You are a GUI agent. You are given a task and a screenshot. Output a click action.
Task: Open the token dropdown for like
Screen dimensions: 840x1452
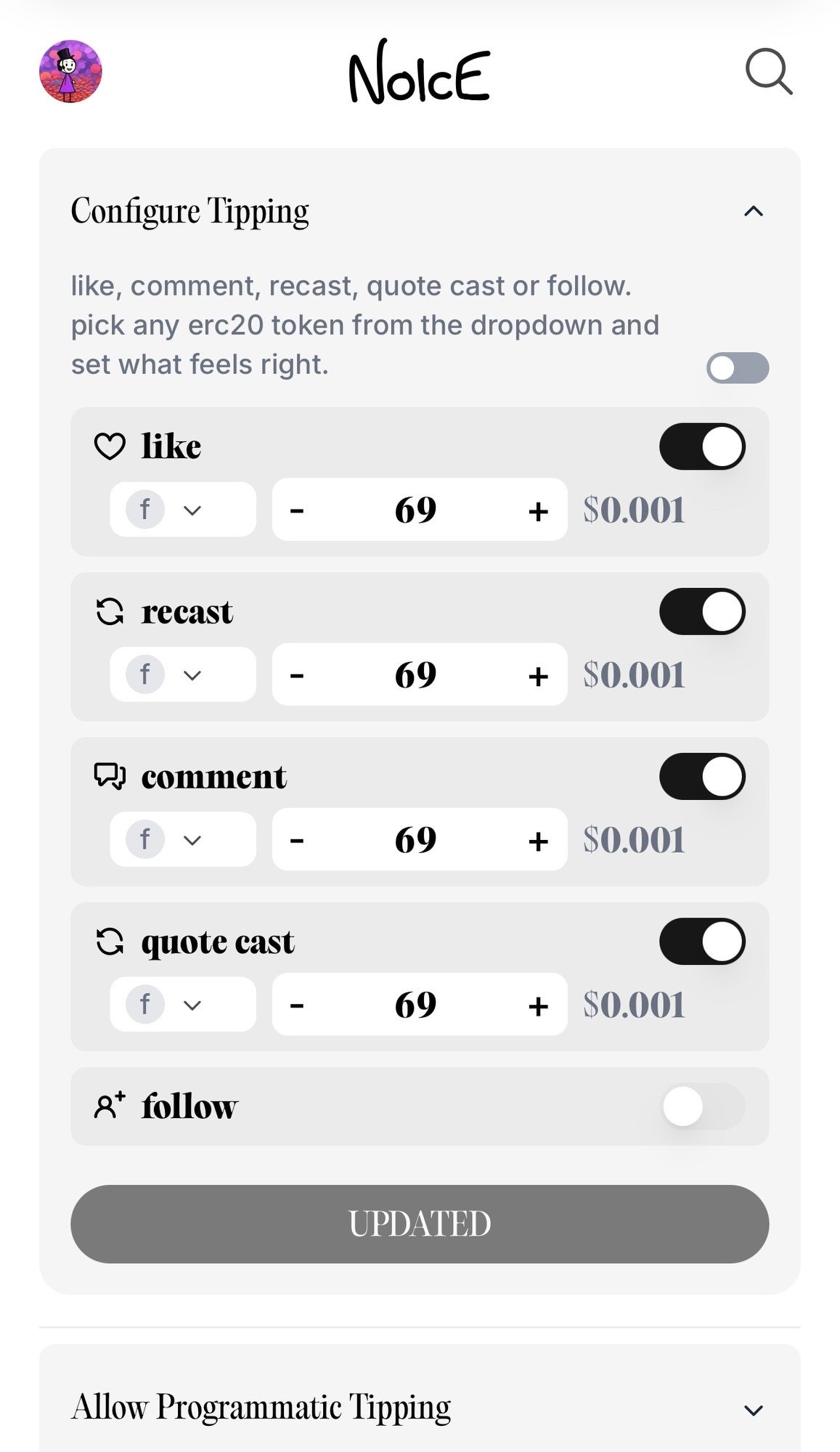pyautogui.click(x=182, y=510)
